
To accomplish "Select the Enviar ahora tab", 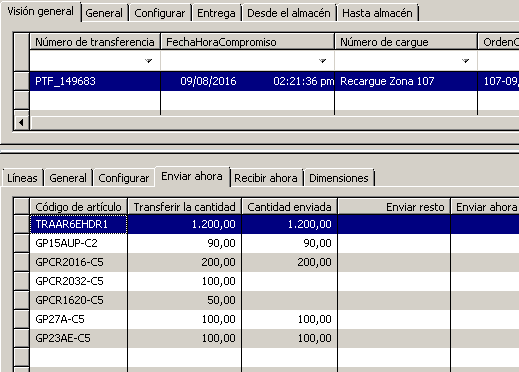I will pos(192,176).
